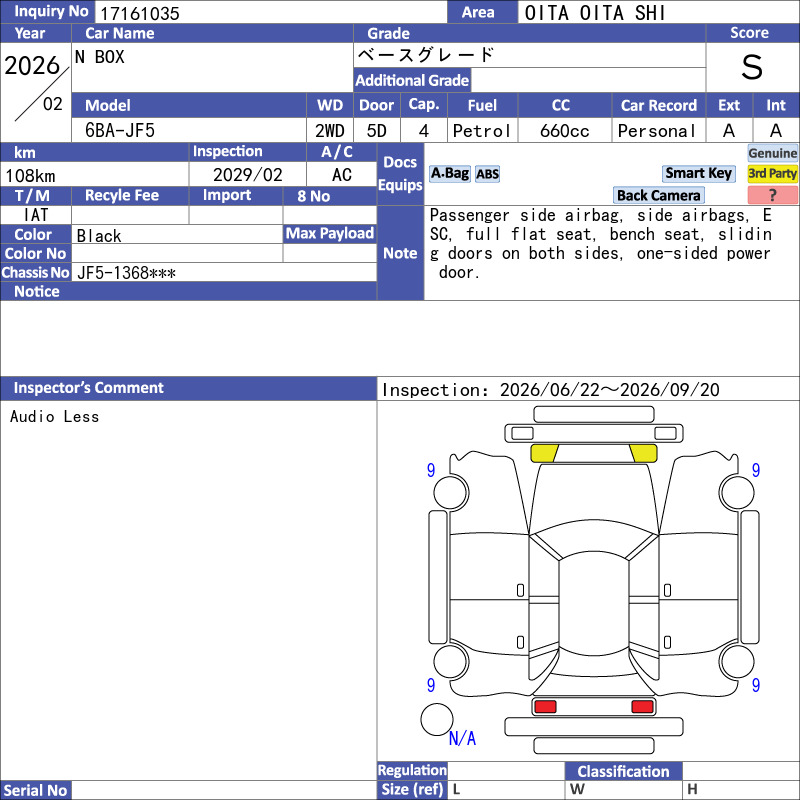Click inspection date 2029/02
800x800 pixels.
[x=247, y=175]
